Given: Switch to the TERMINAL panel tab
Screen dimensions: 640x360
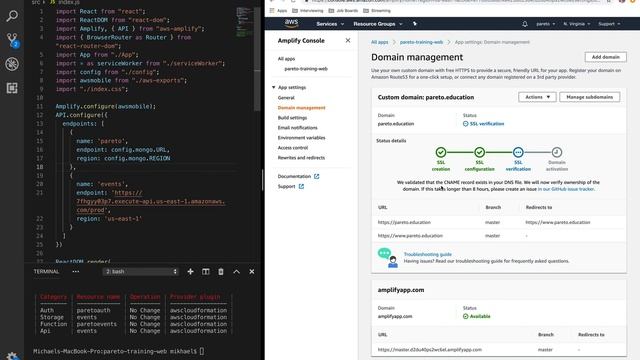Looking at the screenshot, I should [x=46, y=271].
